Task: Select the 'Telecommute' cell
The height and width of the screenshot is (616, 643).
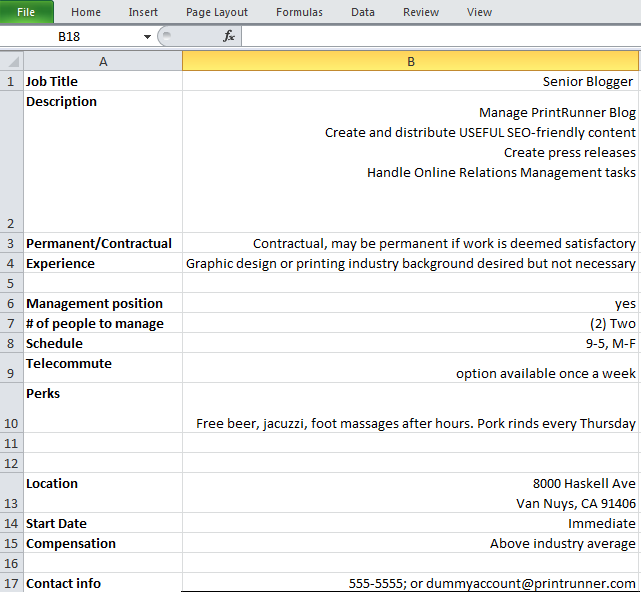Action: [103, 368]
